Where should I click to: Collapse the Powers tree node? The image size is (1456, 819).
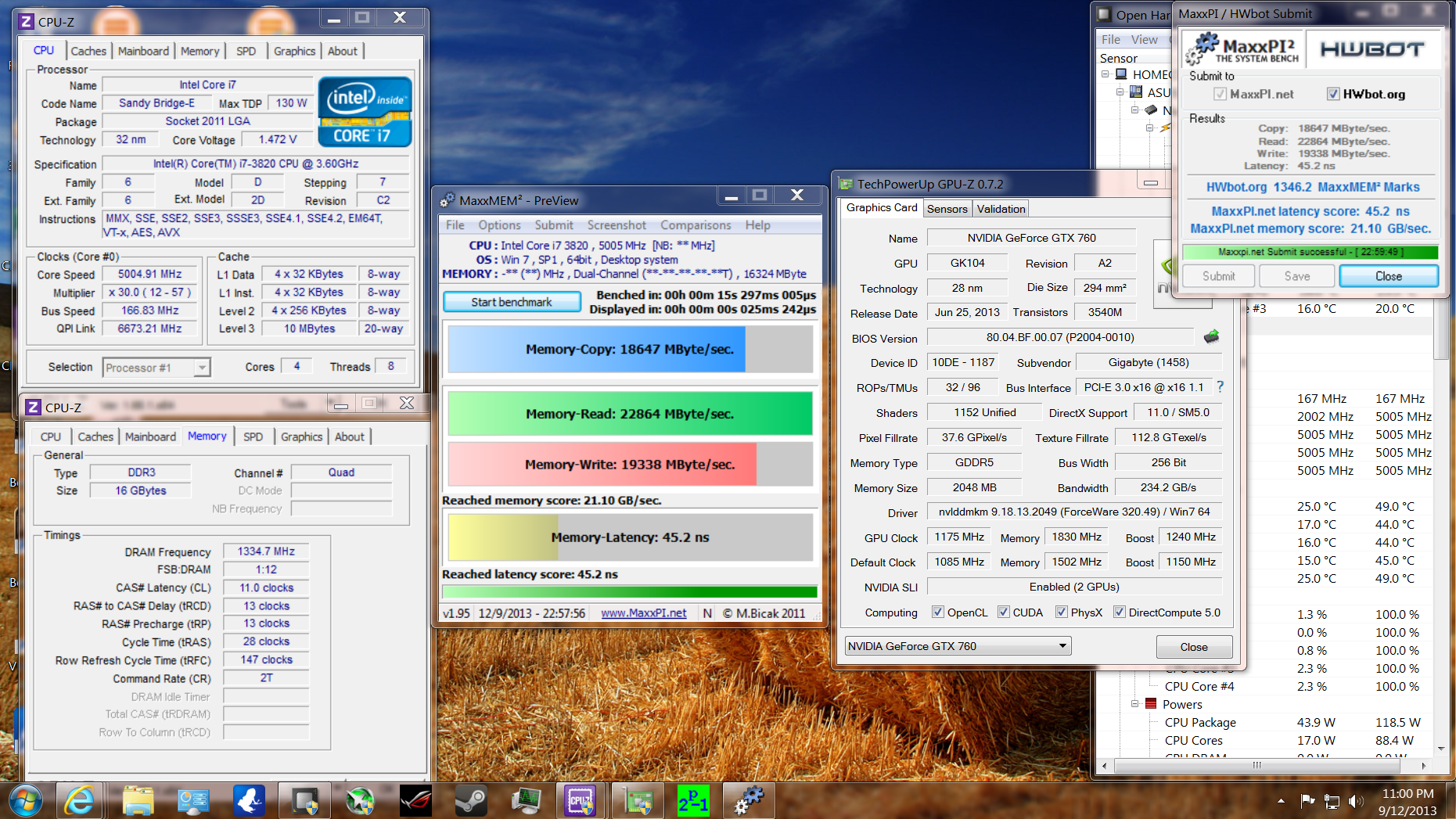(x=1134, y=704)
